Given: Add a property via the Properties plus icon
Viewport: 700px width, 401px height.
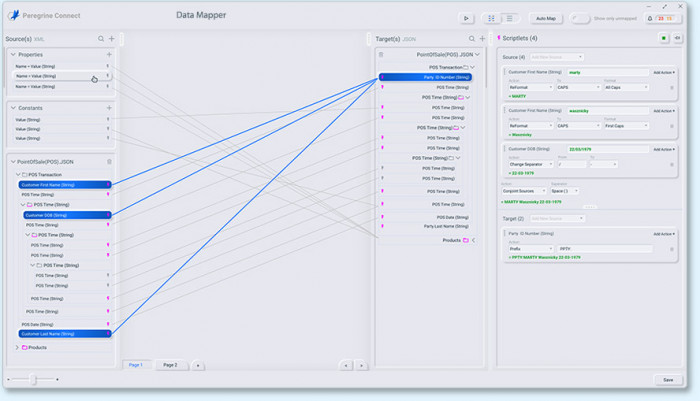Looking at the screenshot, I should [109, 54].
